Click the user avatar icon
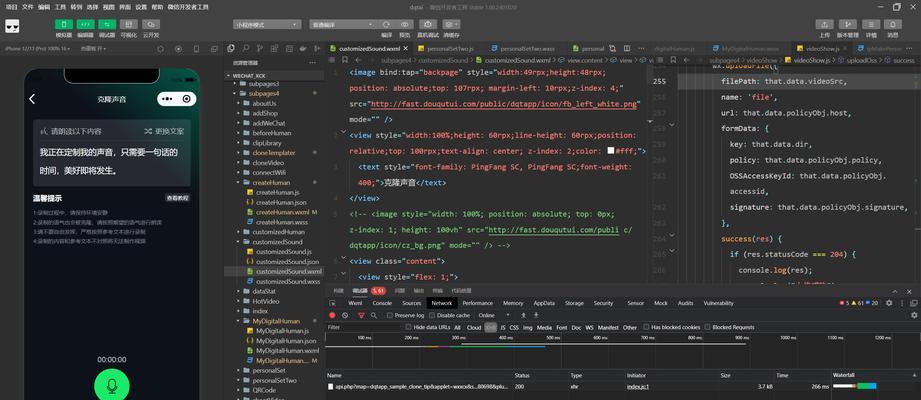The height and width of the screenshot is (400, 921). click(x=12, y=26)
